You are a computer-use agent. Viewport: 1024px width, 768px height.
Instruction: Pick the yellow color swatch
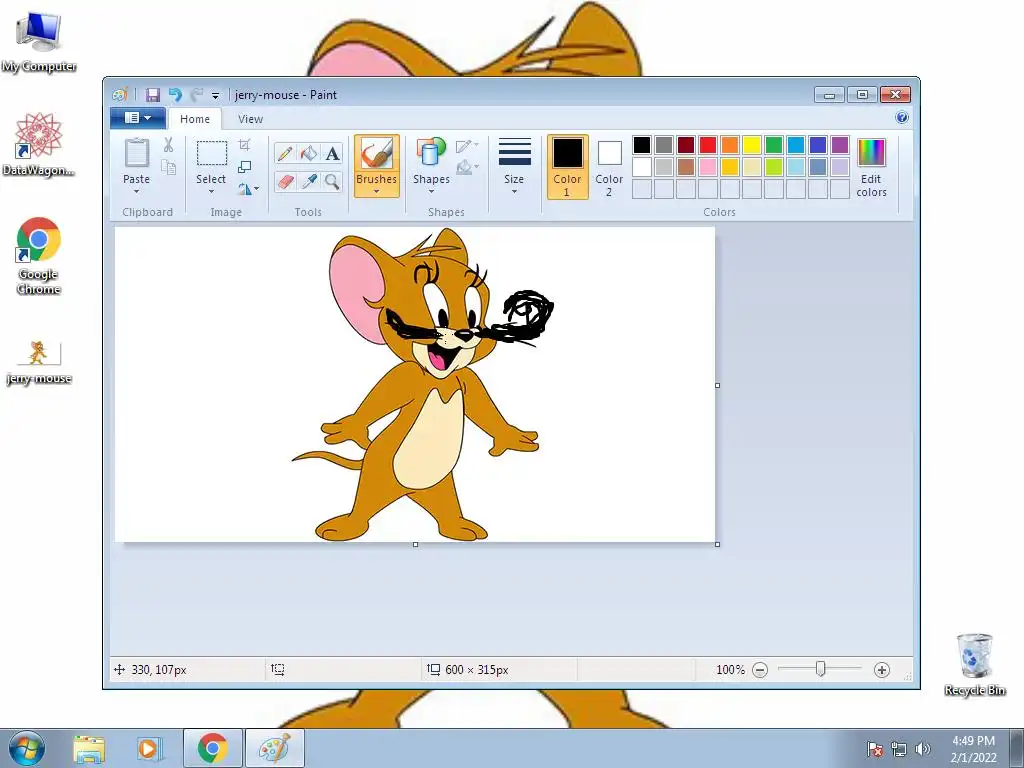point(752,145)
